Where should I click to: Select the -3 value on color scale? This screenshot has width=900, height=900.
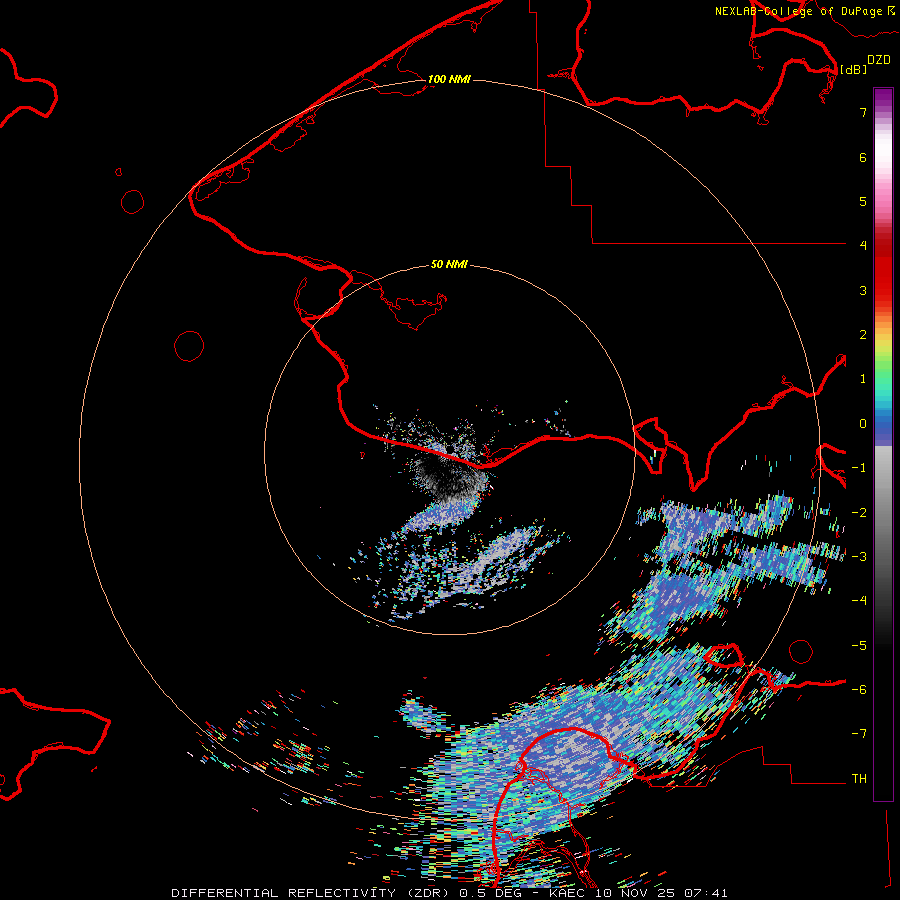(x=859, y=557)
